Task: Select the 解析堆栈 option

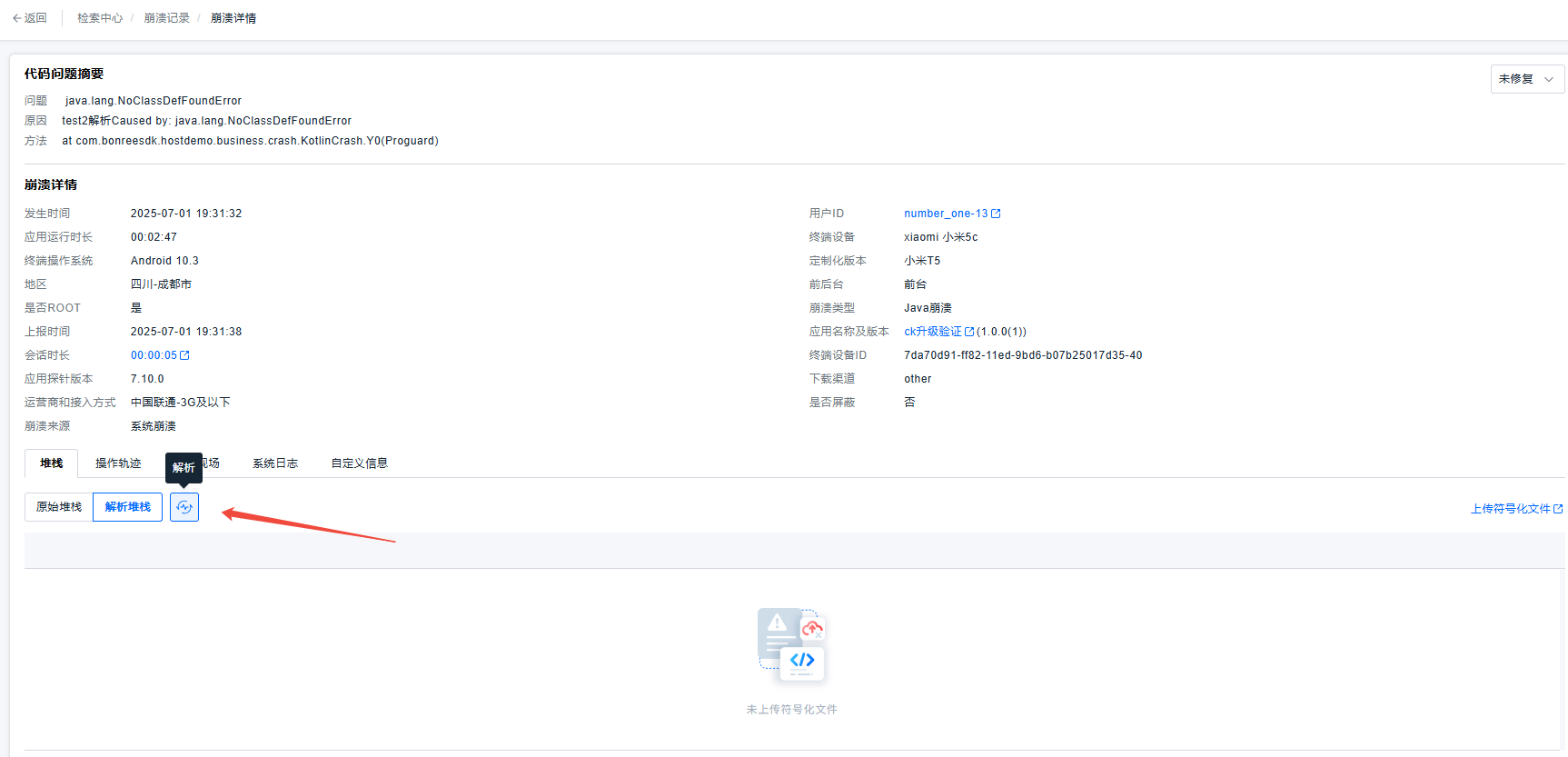Action: click(128, 507)
